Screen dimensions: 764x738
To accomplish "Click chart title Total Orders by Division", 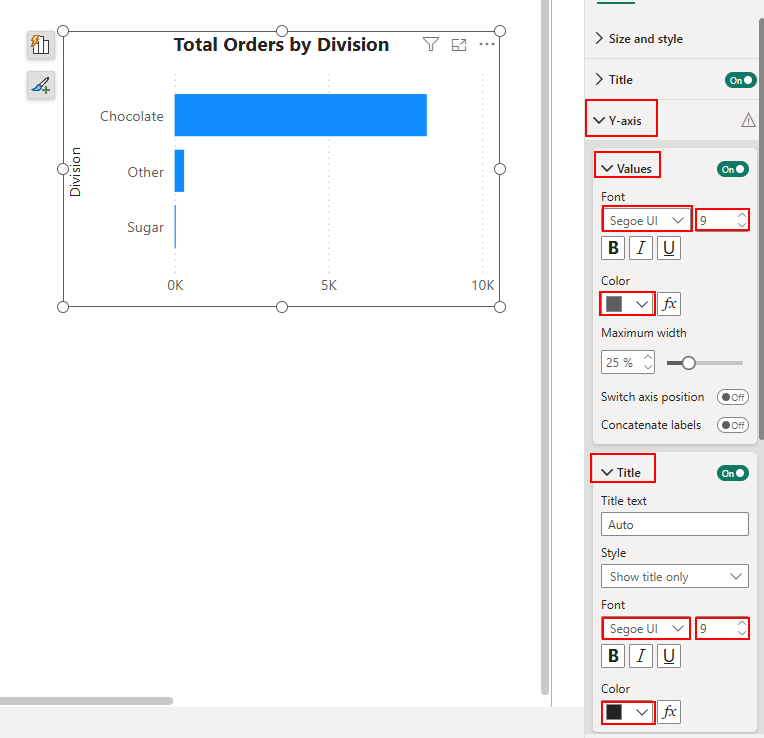I will point(282,45).
